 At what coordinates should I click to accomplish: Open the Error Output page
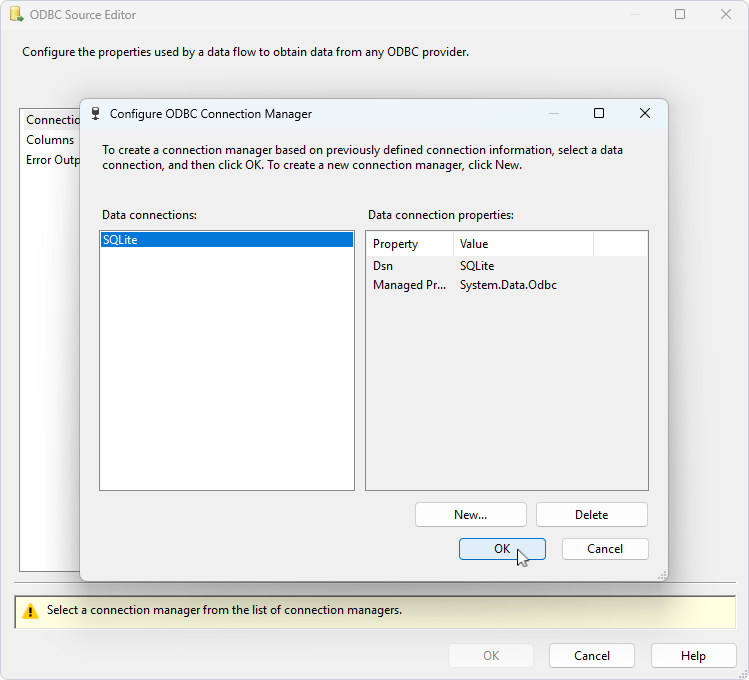point(52,160)
